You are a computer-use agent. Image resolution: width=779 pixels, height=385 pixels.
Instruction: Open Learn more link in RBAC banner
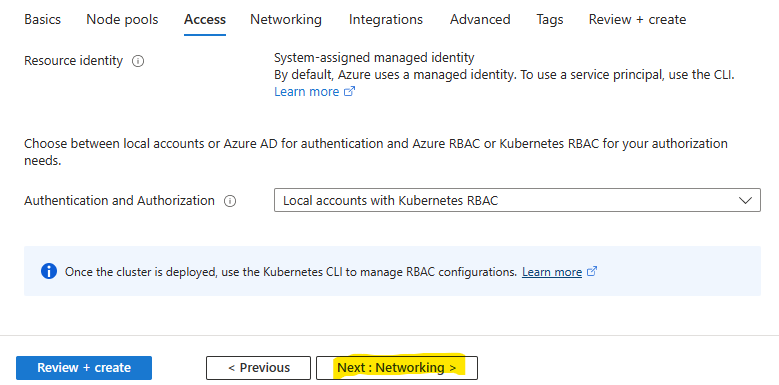[551, 272]
